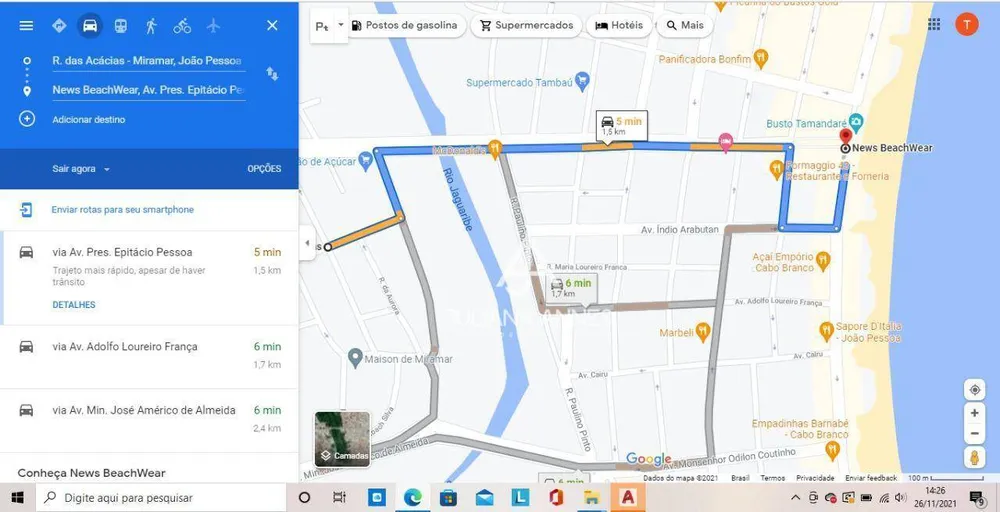
Task: Click the taskbar search box
Action: click(x=161, y=497)
